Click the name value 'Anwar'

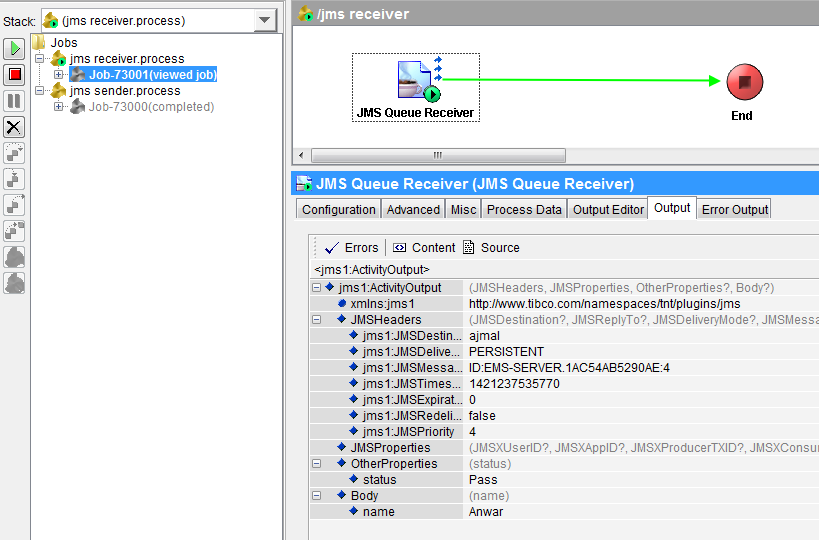(x=486, y=512)
